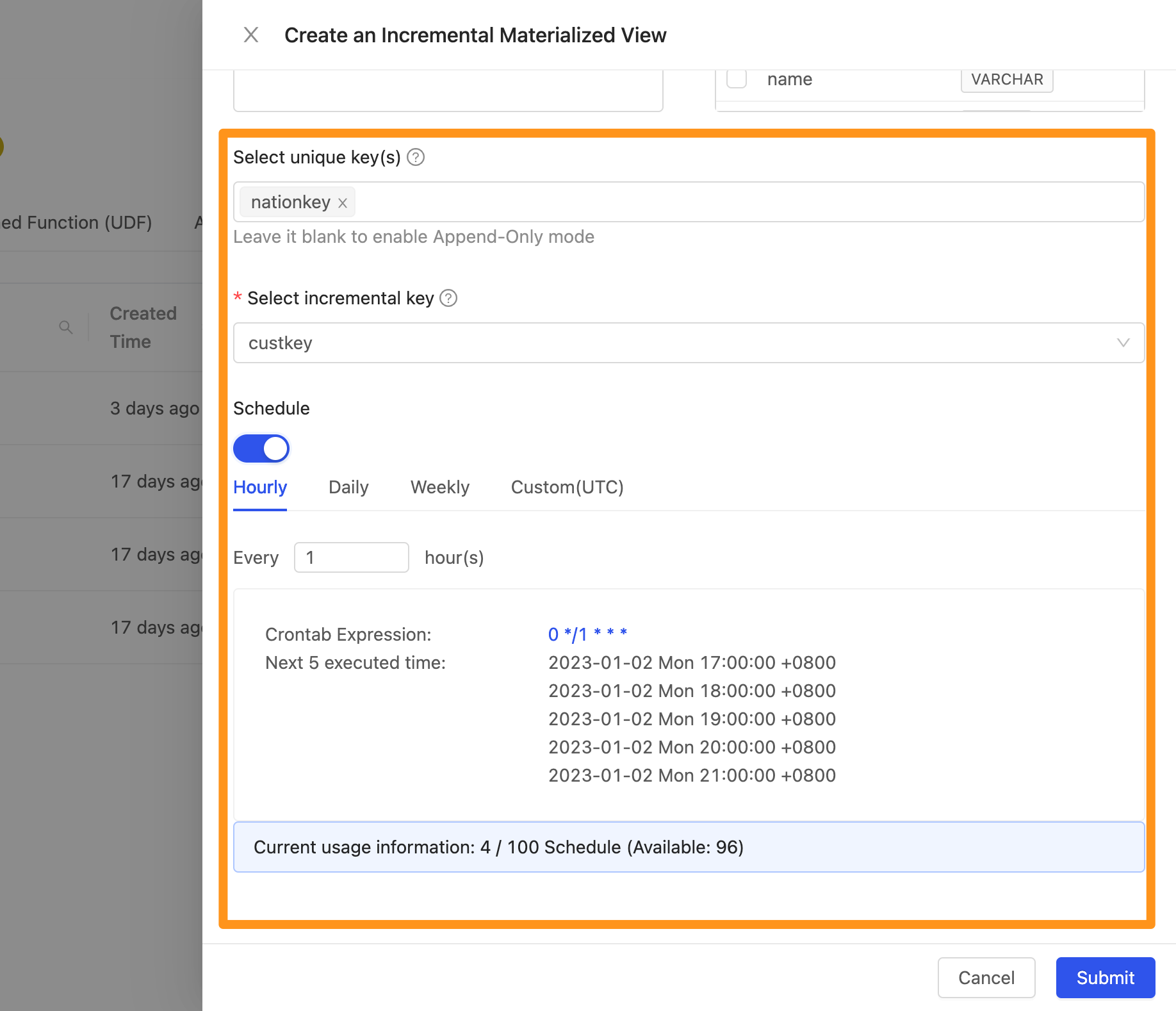Click the Created Time column header
Screen dimensions: 1176x1011
pos(143,327)
